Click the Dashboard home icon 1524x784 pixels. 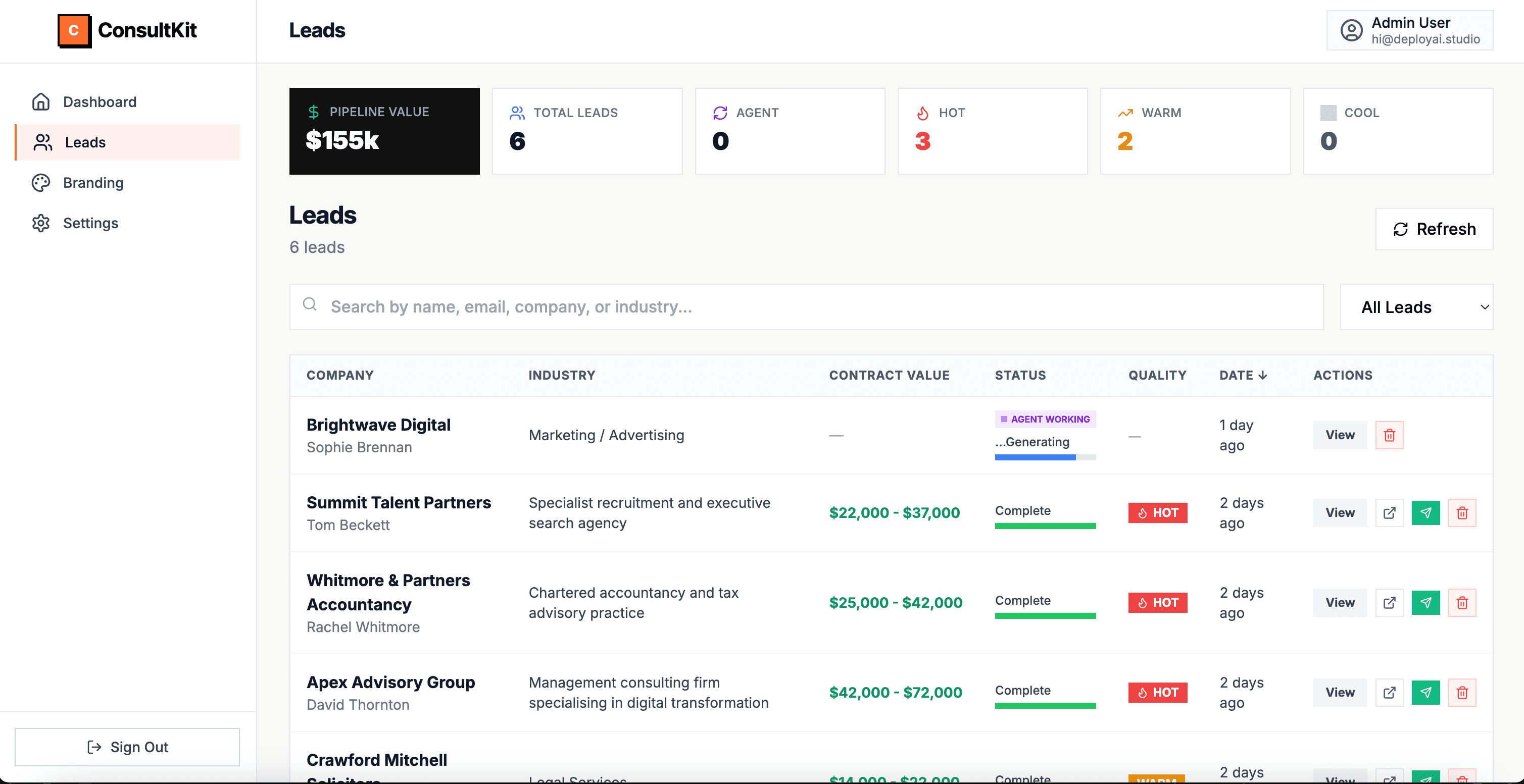pos(41,101)
